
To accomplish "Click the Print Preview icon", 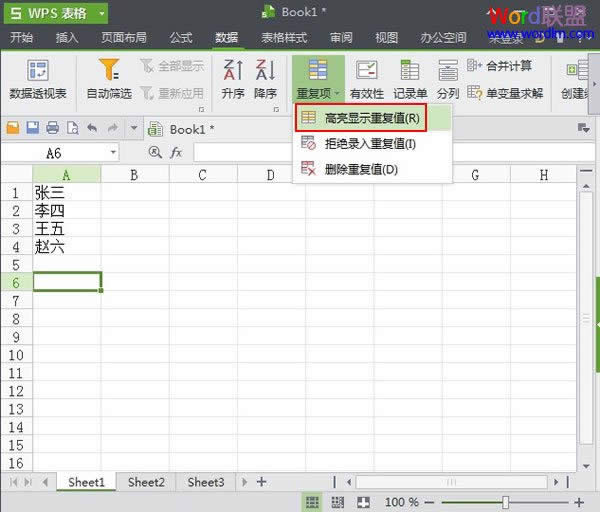I will pyautogui.click(x=72, y=128).
